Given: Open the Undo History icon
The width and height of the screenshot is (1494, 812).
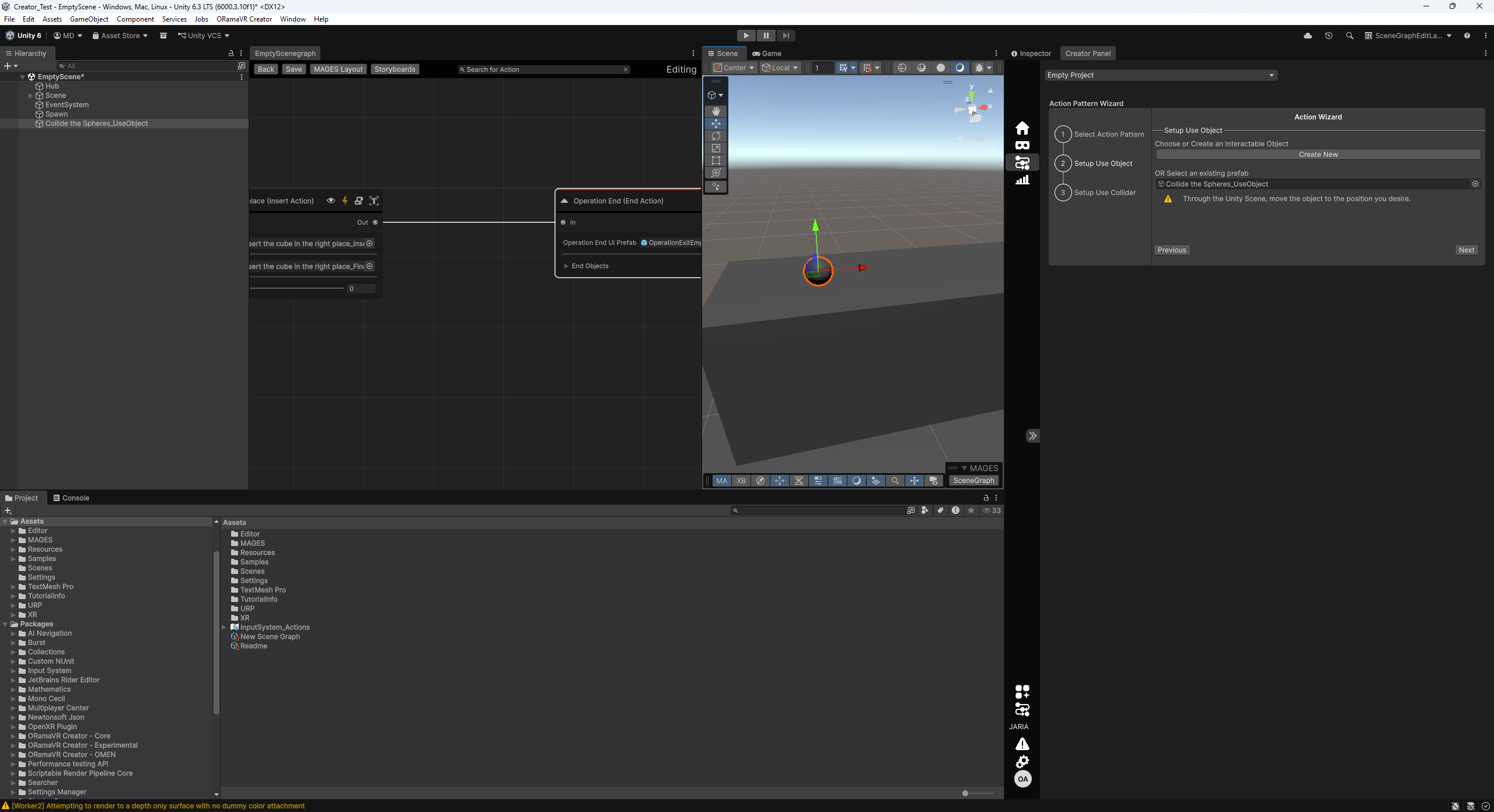Looking at the screenshot, I should click(1329, 36).
